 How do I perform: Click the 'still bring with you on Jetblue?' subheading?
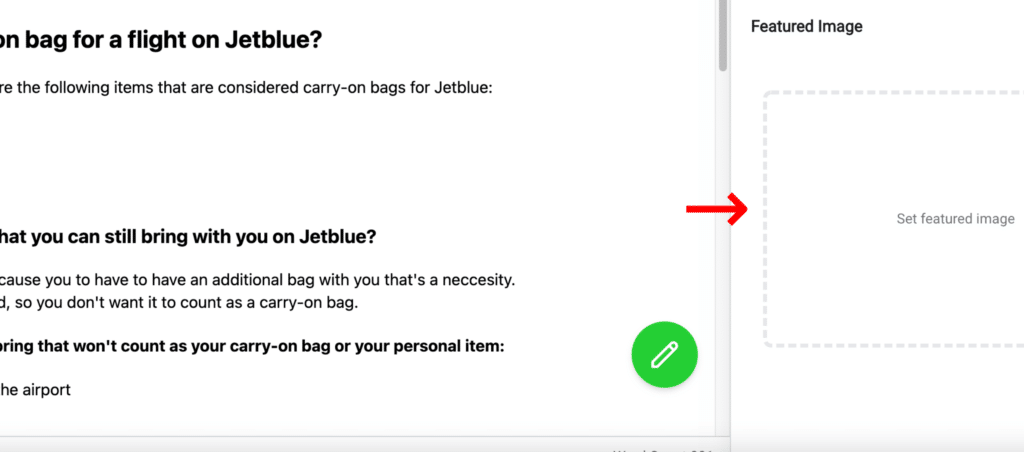pyautogui.click(x=188, y=236)
